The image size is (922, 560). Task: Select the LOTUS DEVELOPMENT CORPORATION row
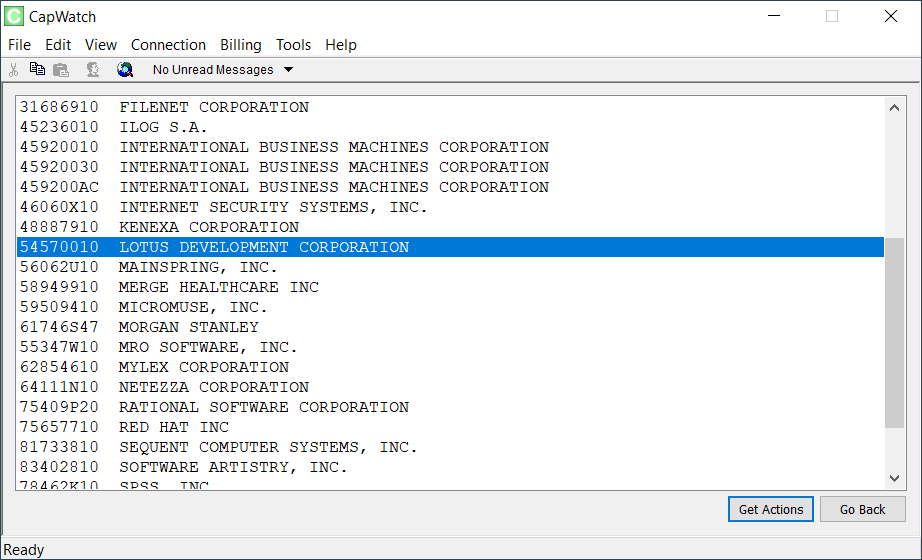pyautogui.click(x=450, y=247)
